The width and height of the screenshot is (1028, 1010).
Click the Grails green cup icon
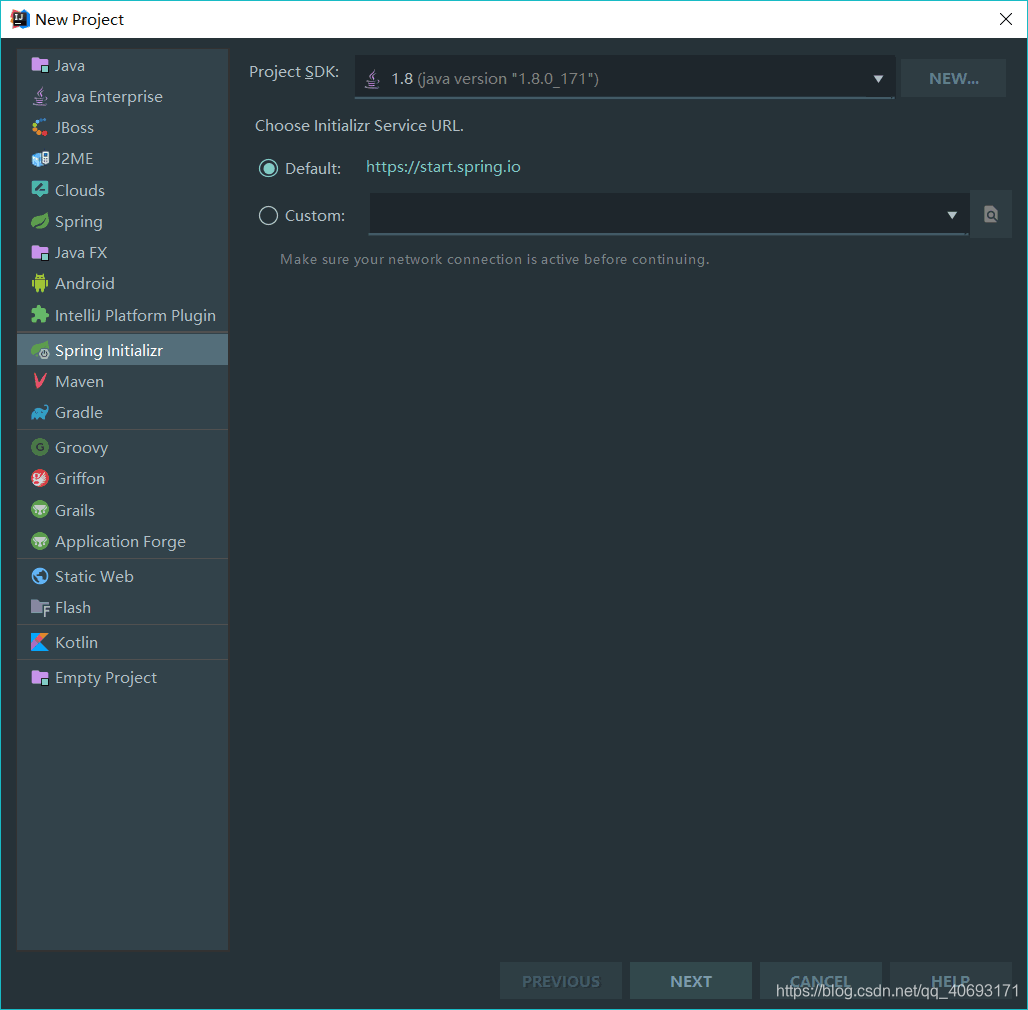(40, 509)
